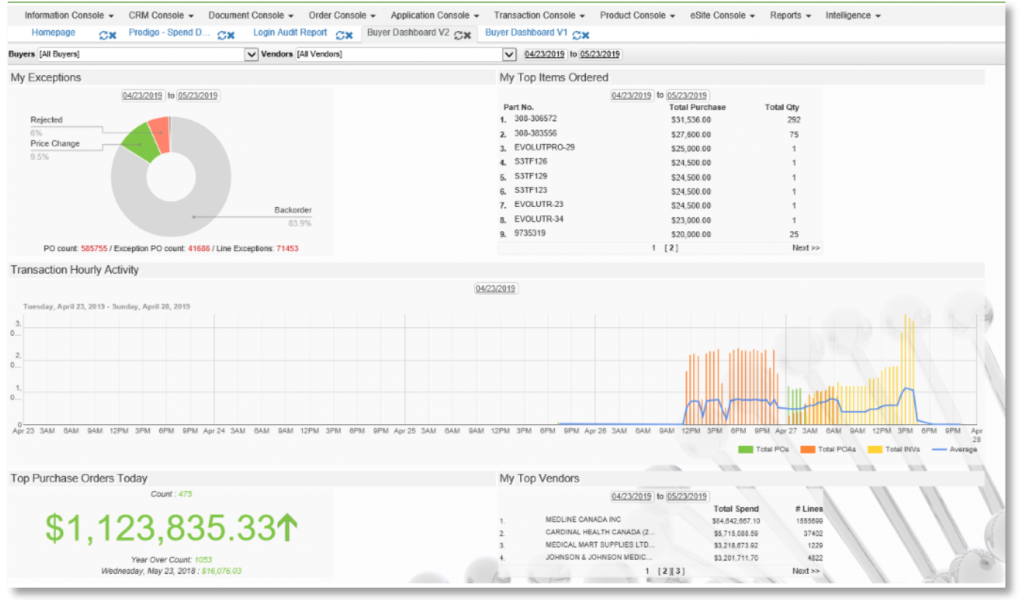Refresh the Buyer Dashboard V2 tab

(x=458, y=35)
